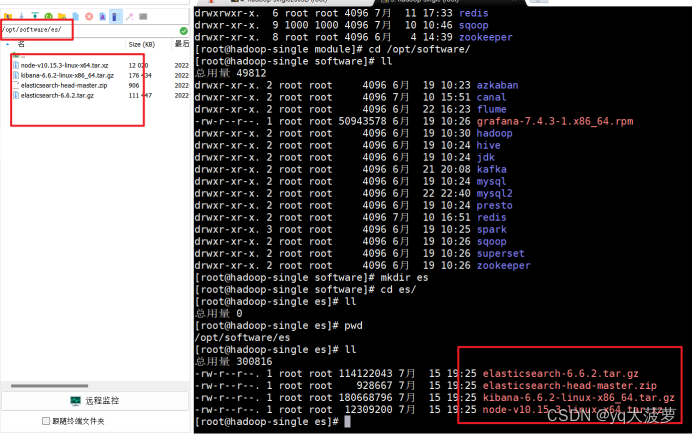Click the flume directory name in terminal
The height and width of the screenshot is (435, 693).
click(491, 109)
